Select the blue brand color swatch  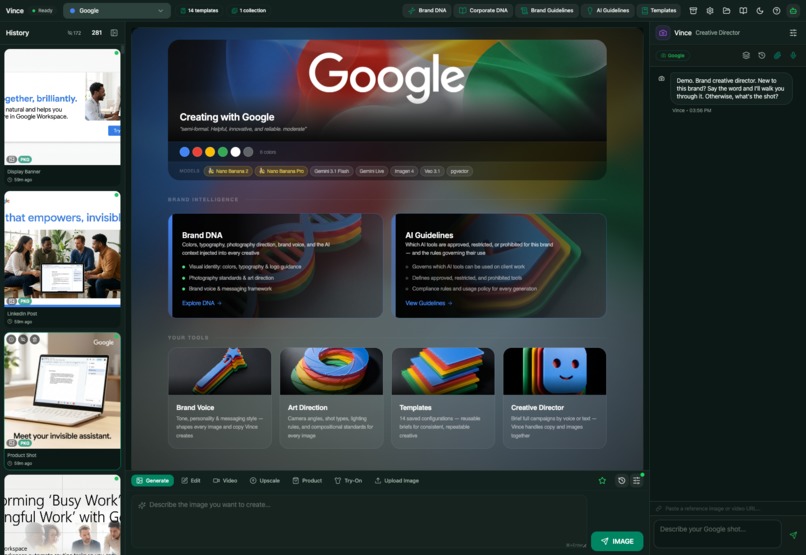pyautogui.click(x=185, y=152)
